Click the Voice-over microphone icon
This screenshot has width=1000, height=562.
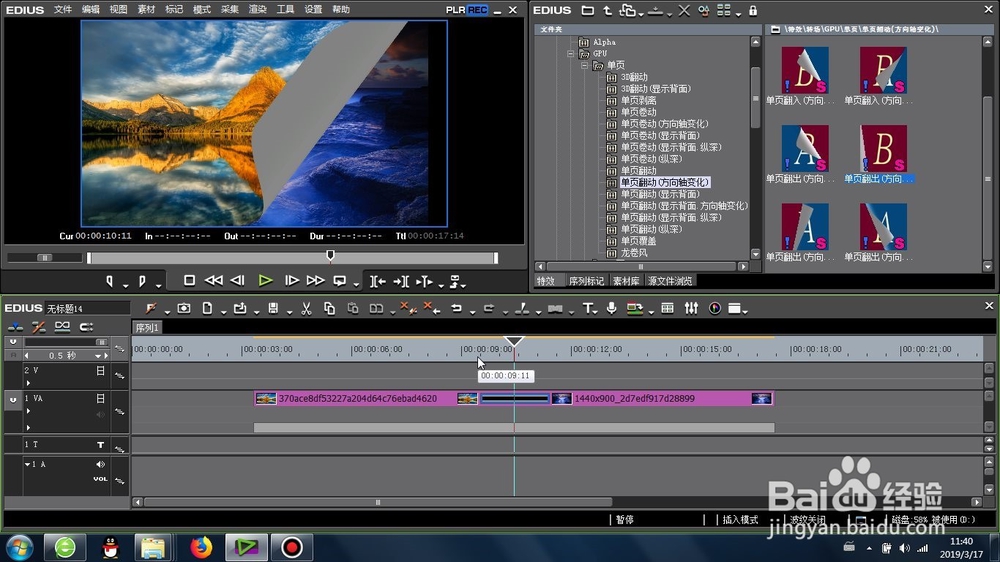click(611, 309)
